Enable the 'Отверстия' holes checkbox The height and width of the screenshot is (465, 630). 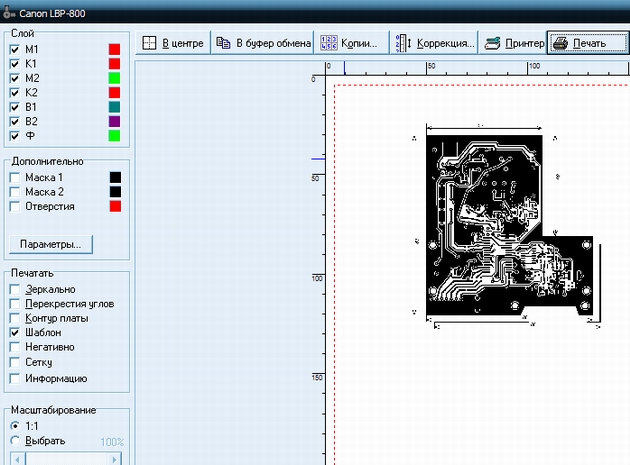point(14,206)
